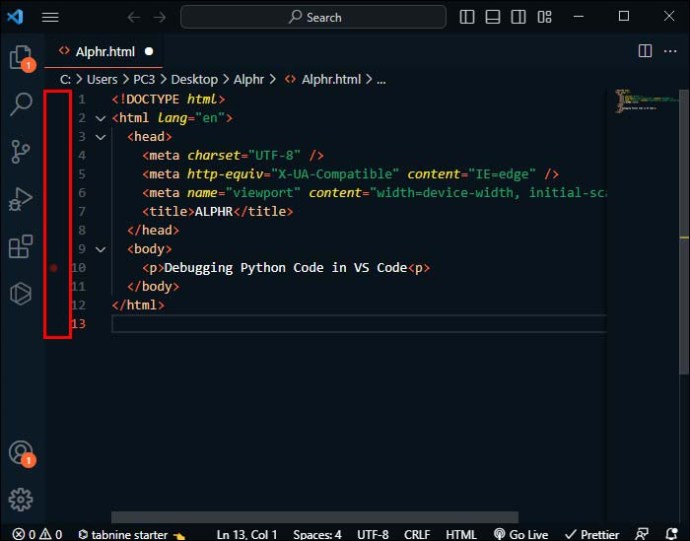
Task: Select UTF-8 encoding in status bar
Action: (373, 534)
